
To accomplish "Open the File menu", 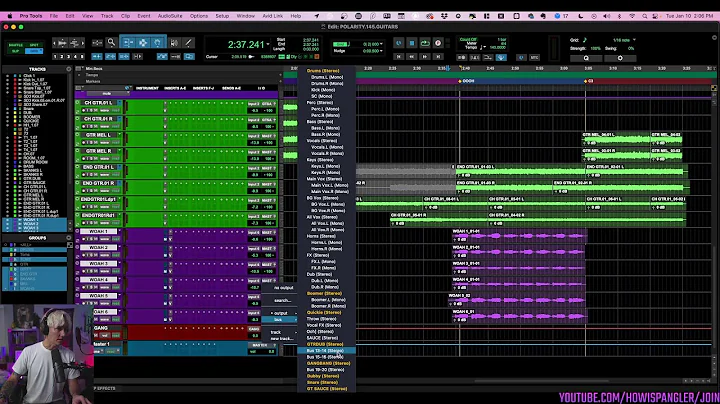I will coord(54,16).
